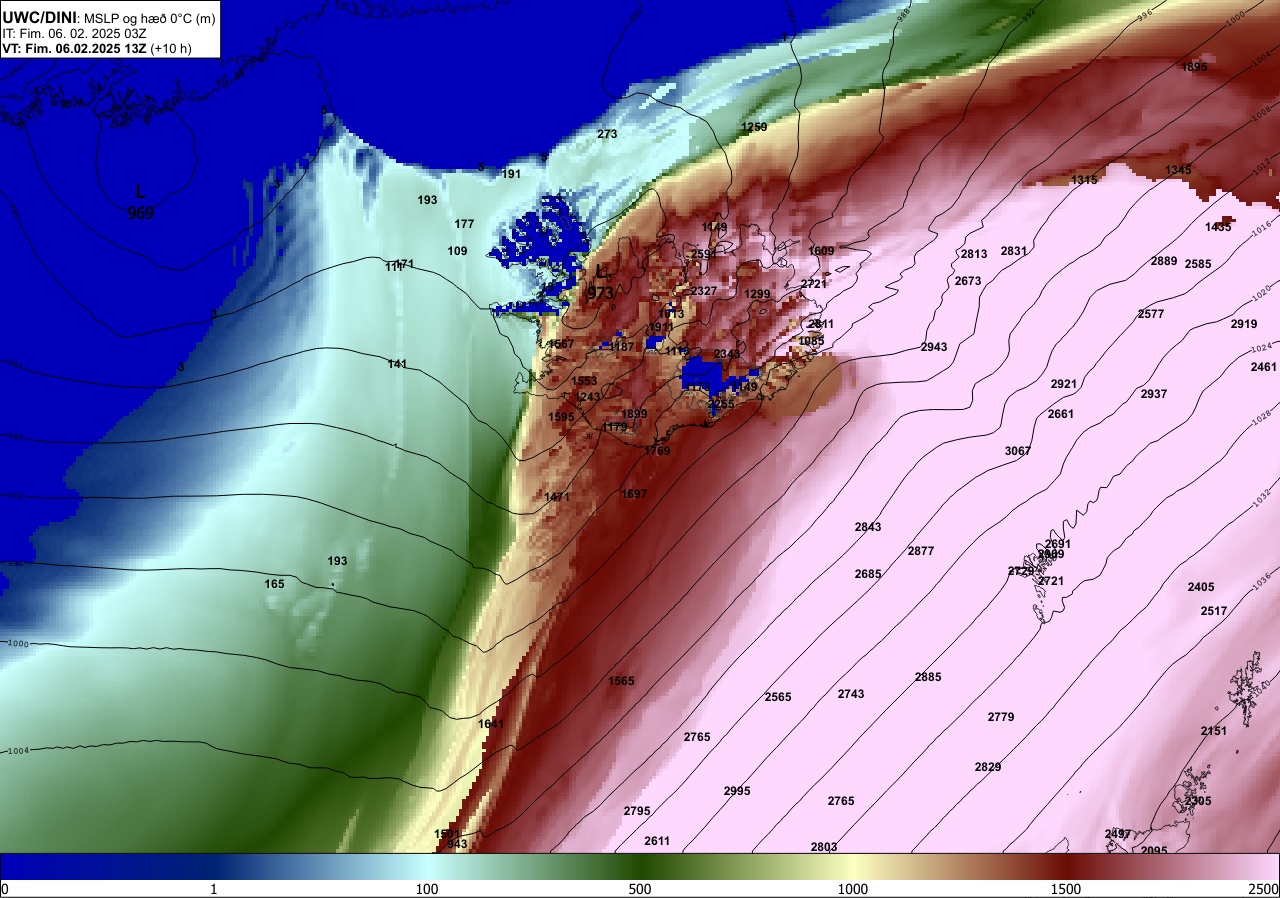This screenshot has width=1280, height=898.
Task: Click the color bar label 100
Action: tap(427, 890)
